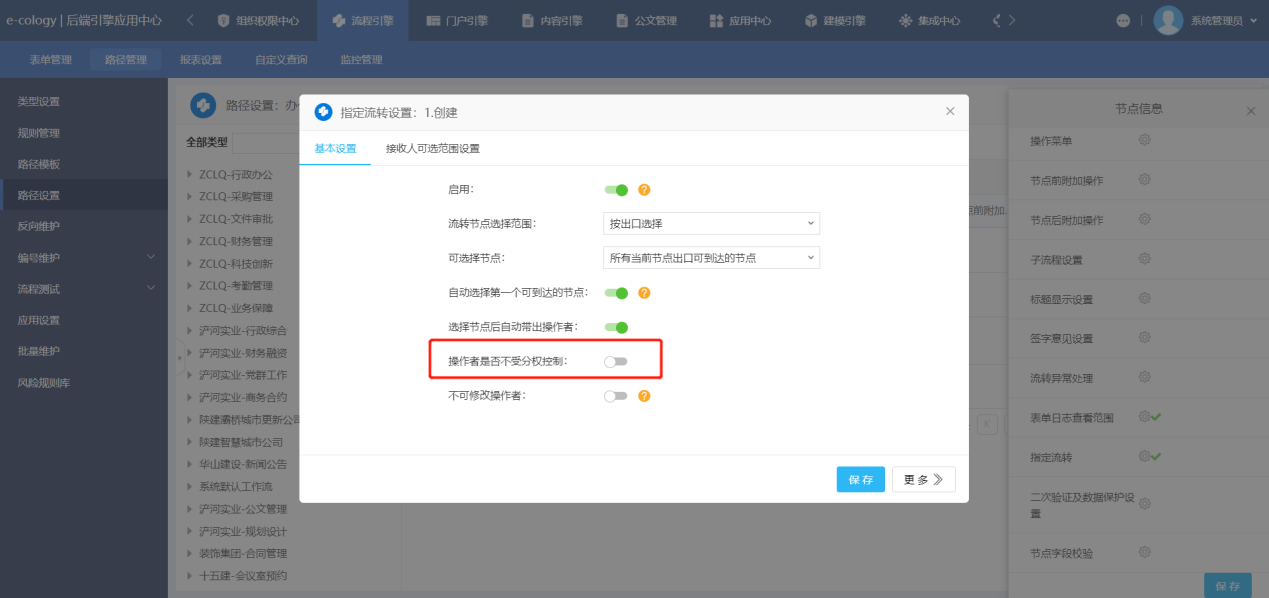Turn on the 不可修改操作者 switch
The width and height of the screenshot is (1269, 598).
(x=616, y=396)
